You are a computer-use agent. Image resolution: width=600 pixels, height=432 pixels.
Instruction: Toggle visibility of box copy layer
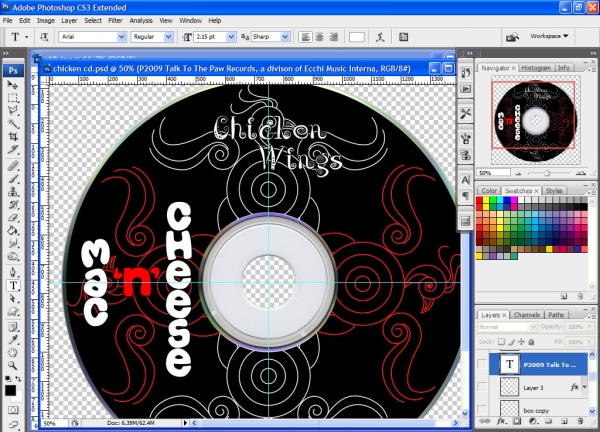(x=482, y=409)
